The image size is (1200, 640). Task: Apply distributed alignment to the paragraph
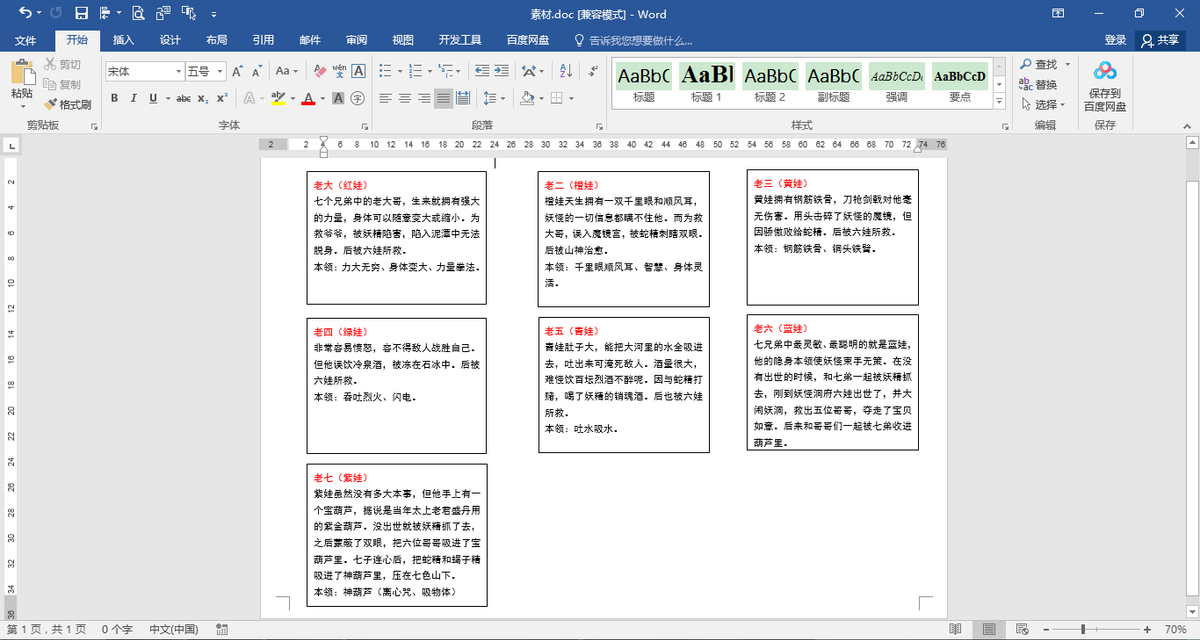click(461, 98)
